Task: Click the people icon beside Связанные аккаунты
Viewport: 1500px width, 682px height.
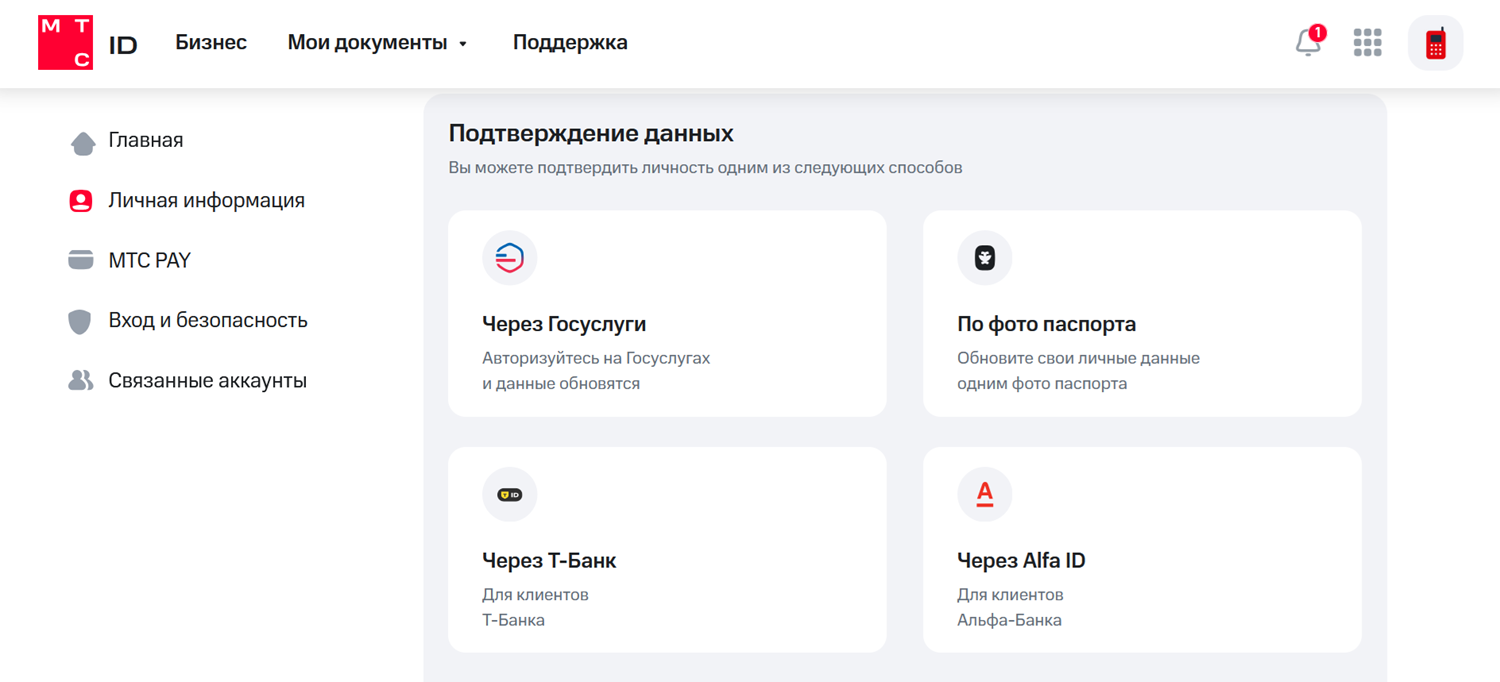Action: click(81, 381)
